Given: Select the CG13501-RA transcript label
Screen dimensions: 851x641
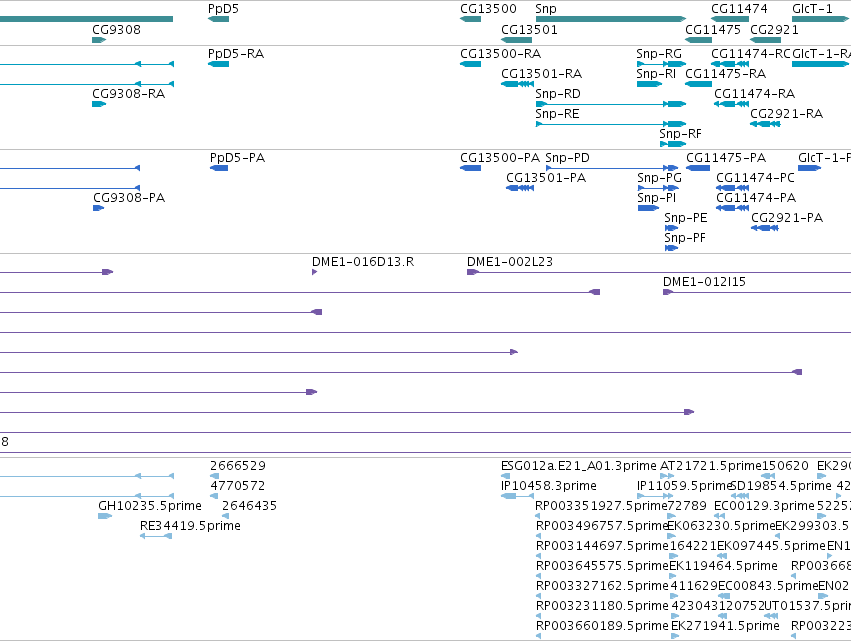Looking at the screenshot, I should pyautogui.click(x=541, y=73).
